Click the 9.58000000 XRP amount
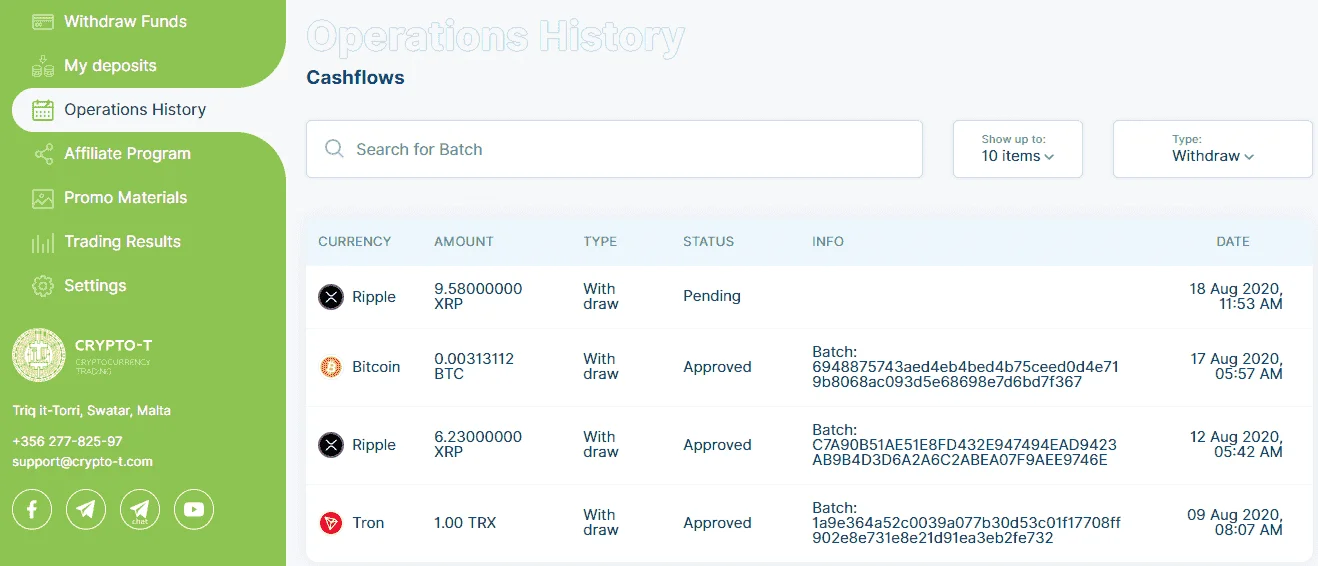The width and height of the screenshot is (1318, 566). [x=478, y=296]
